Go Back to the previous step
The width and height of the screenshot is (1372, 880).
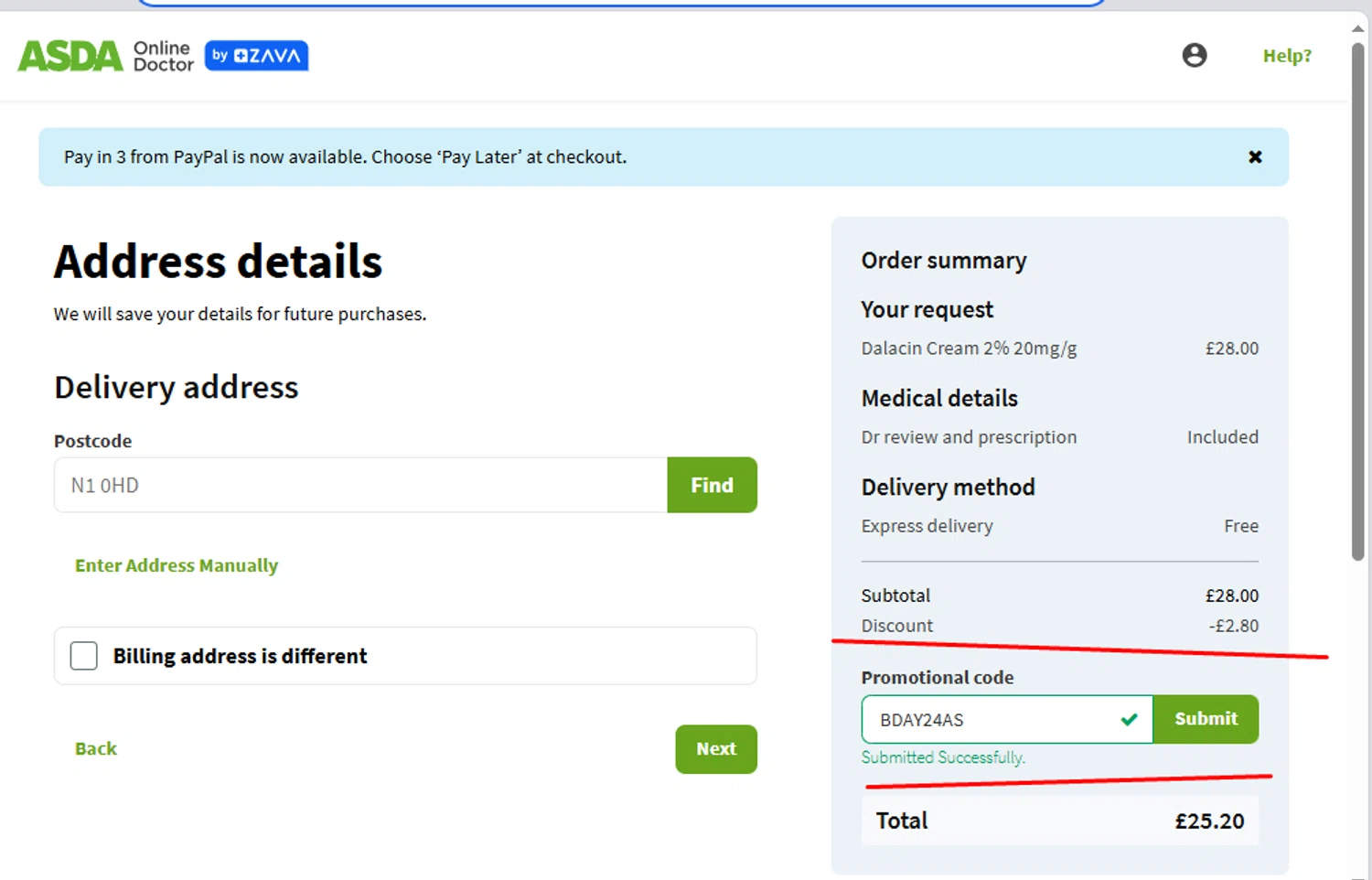[96, 748]
